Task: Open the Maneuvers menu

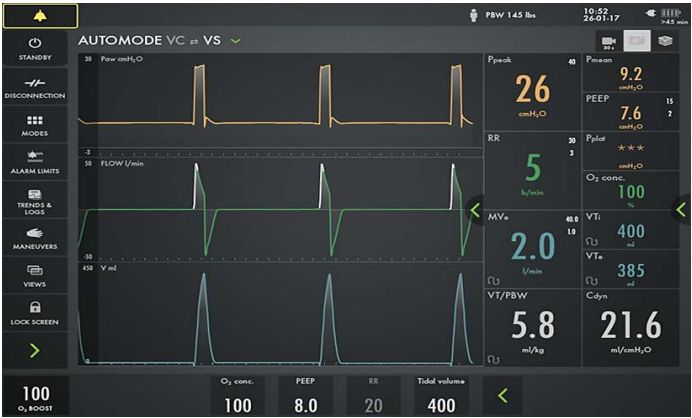Action: [x=35, y=239]
